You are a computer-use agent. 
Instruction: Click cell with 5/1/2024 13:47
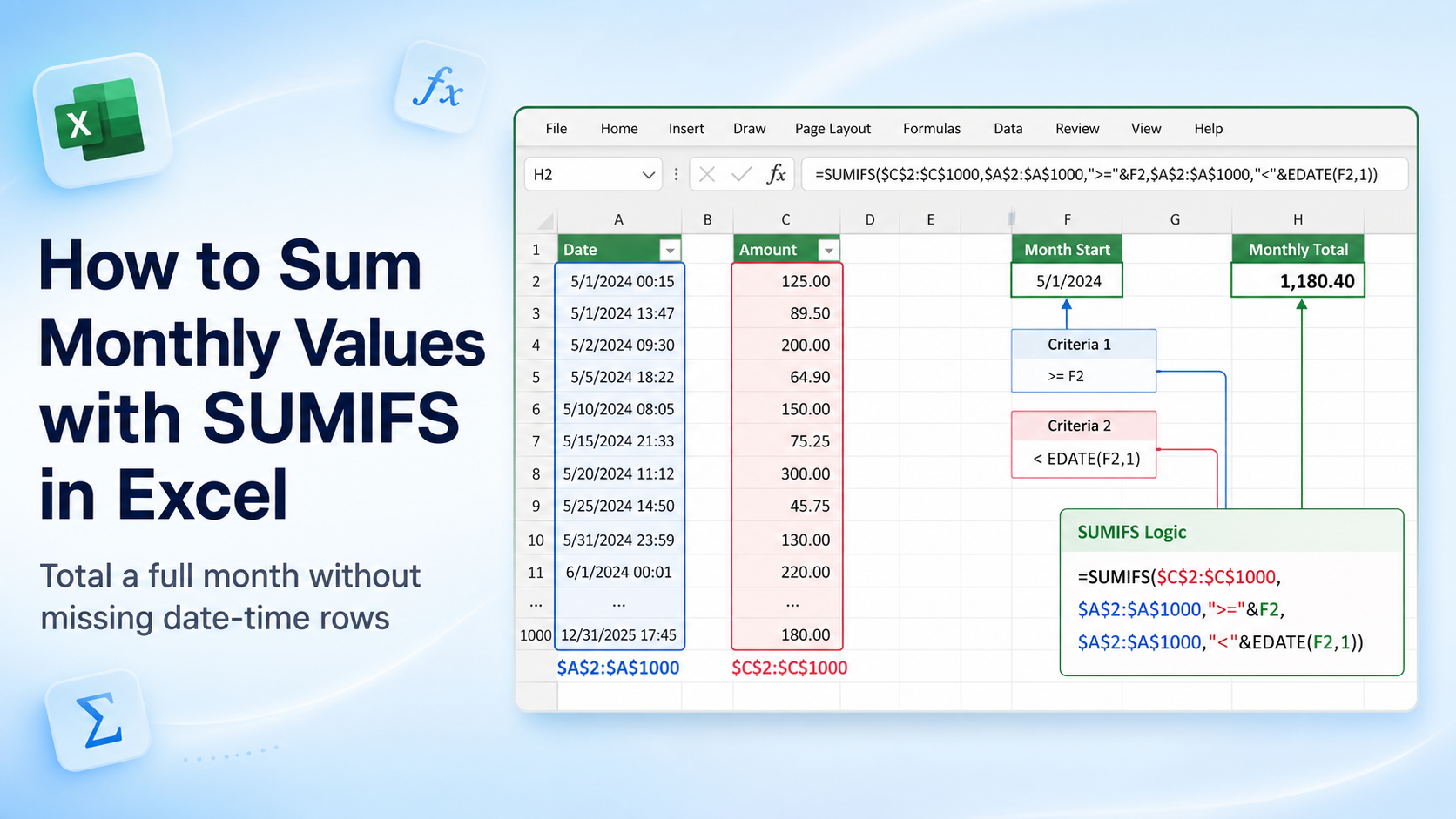coord(620,313)
